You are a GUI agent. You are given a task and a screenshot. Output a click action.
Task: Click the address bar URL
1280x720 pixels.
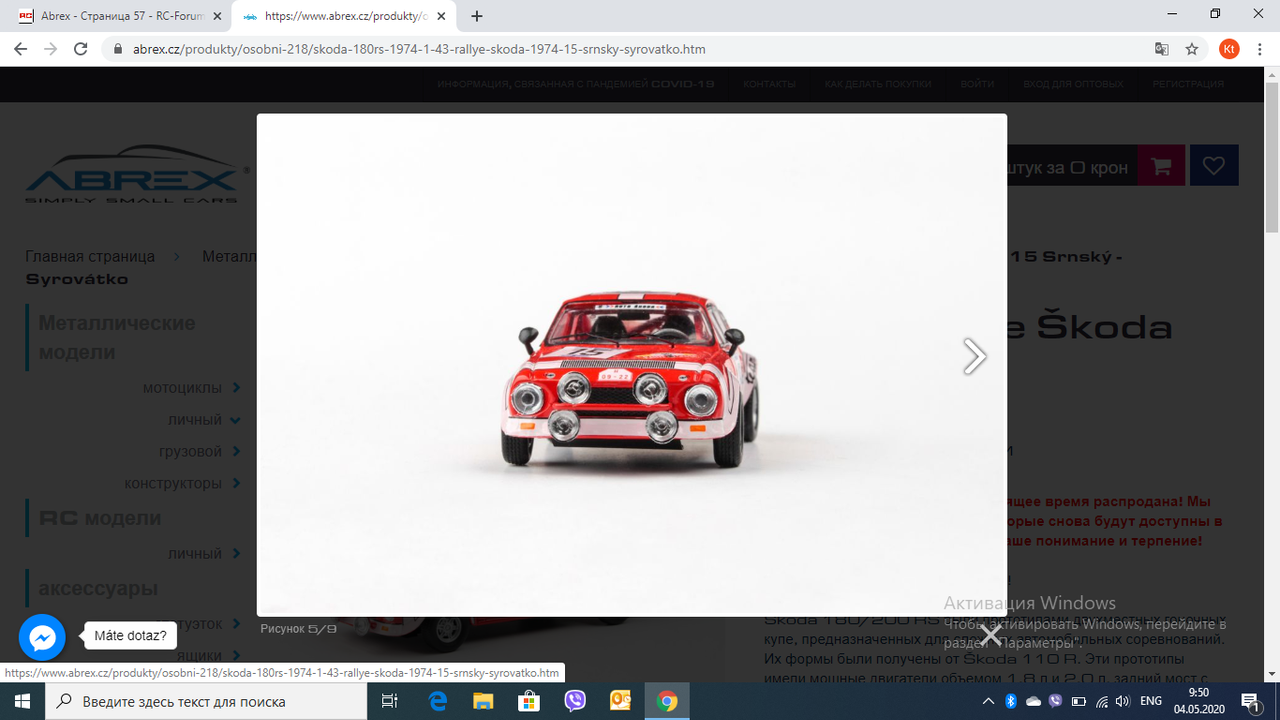point(420,49)
